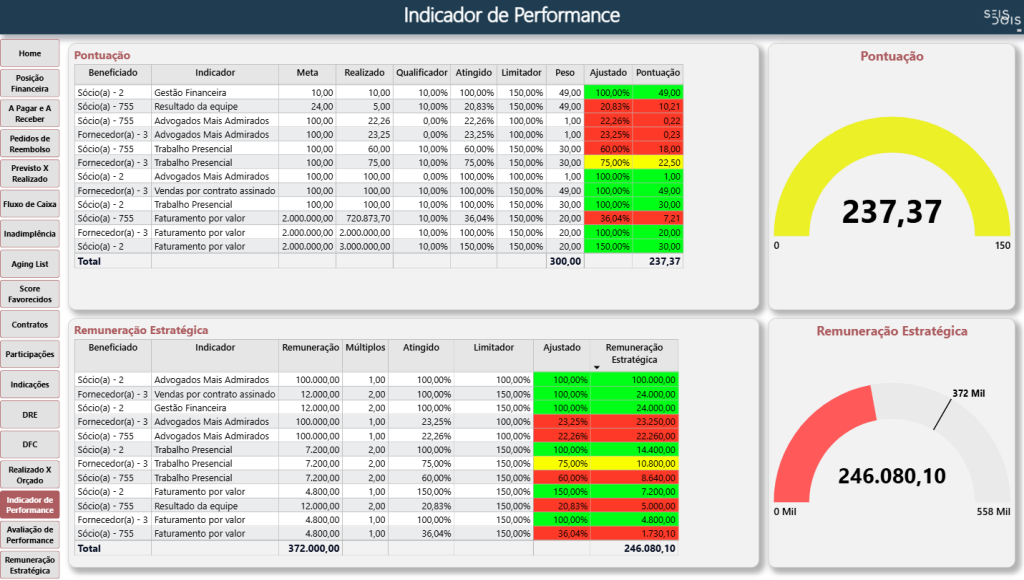Open the Avaliação de Performance page
Screen dimensions: 1024x580
click(30, 535)
